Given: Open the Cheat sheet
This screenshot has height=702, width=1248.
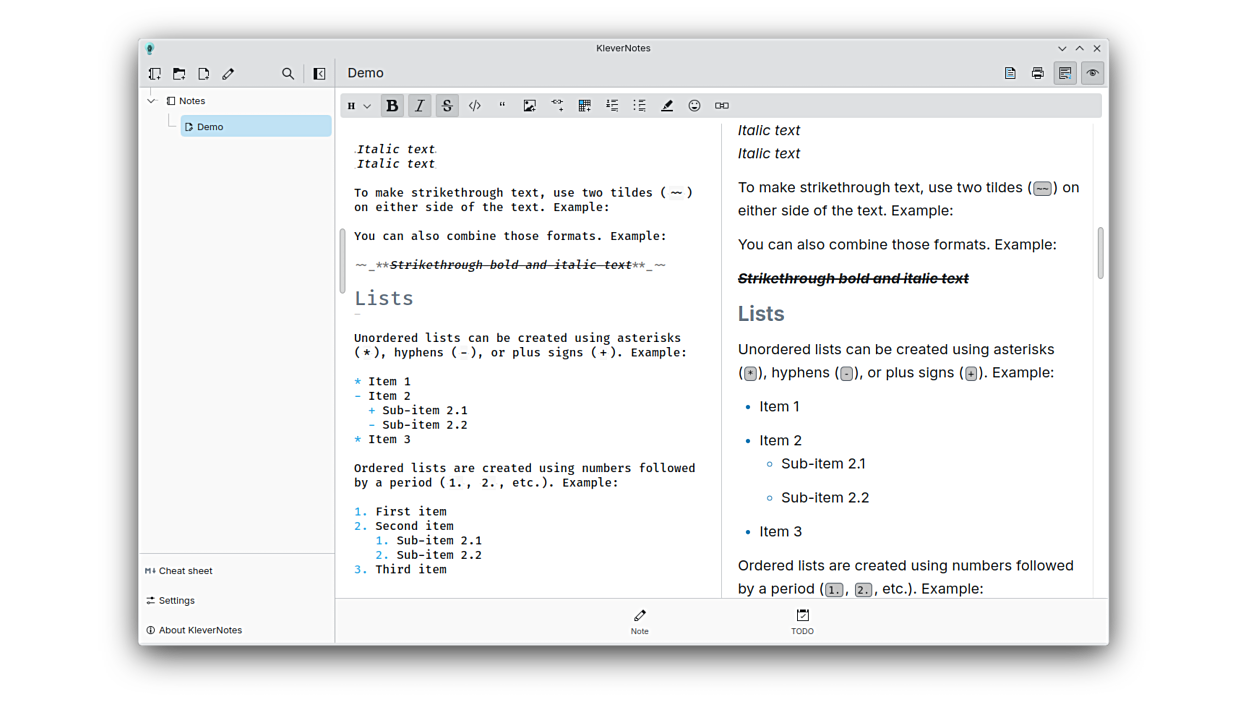Looking at the screenshot, I should [x=185, y=571].
